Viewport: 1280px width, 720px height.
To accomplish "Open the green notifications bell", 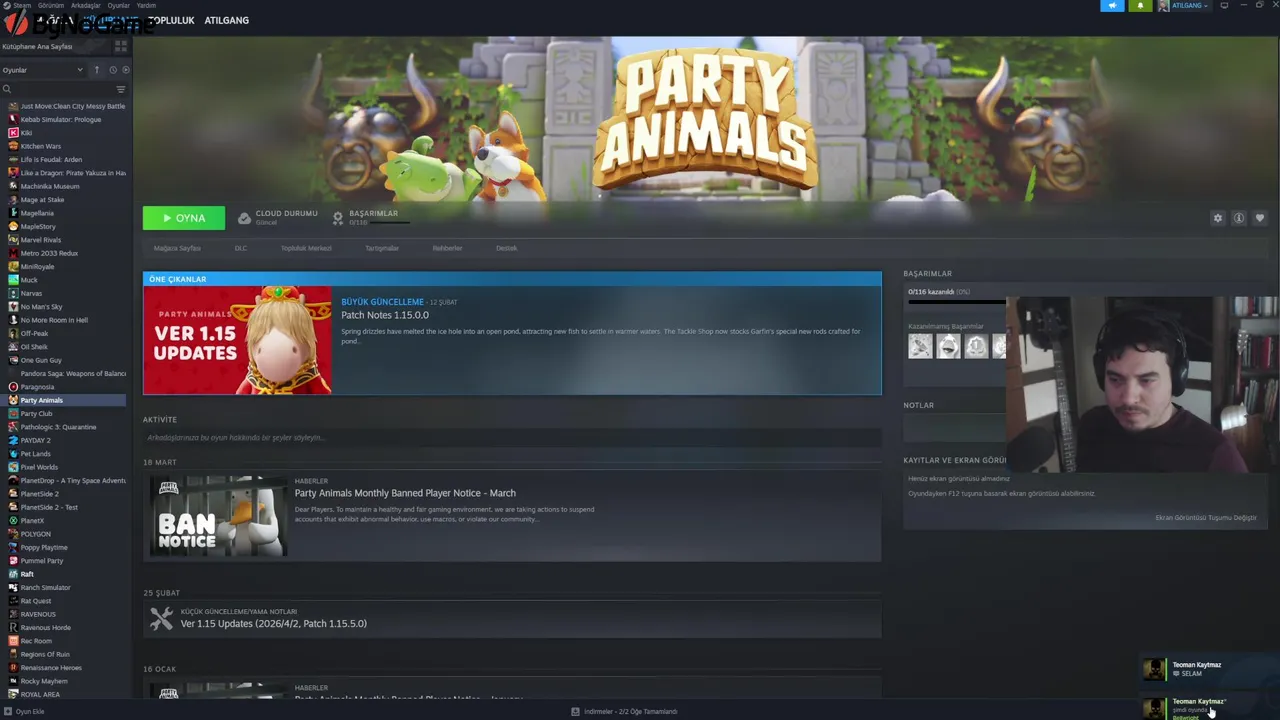I will 1140,6.
